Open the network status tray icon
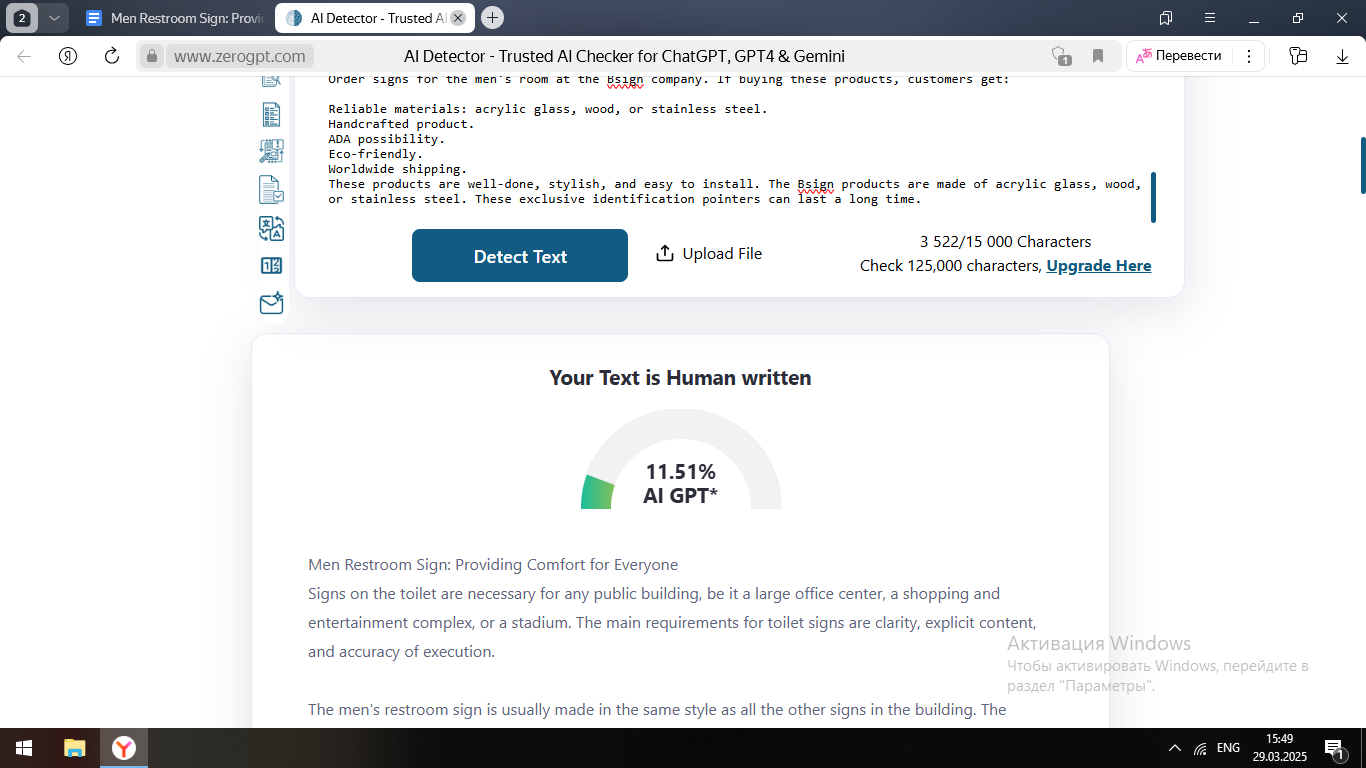The image size is (1366, 768). point(1200,748)
